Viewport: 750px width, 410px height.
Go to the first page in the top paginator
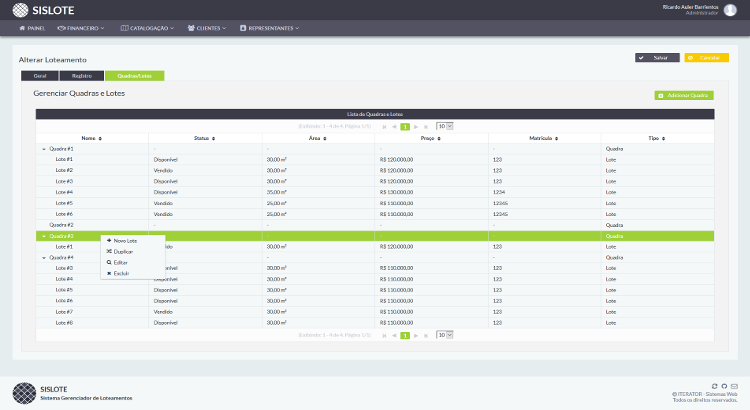pos(384,127)
